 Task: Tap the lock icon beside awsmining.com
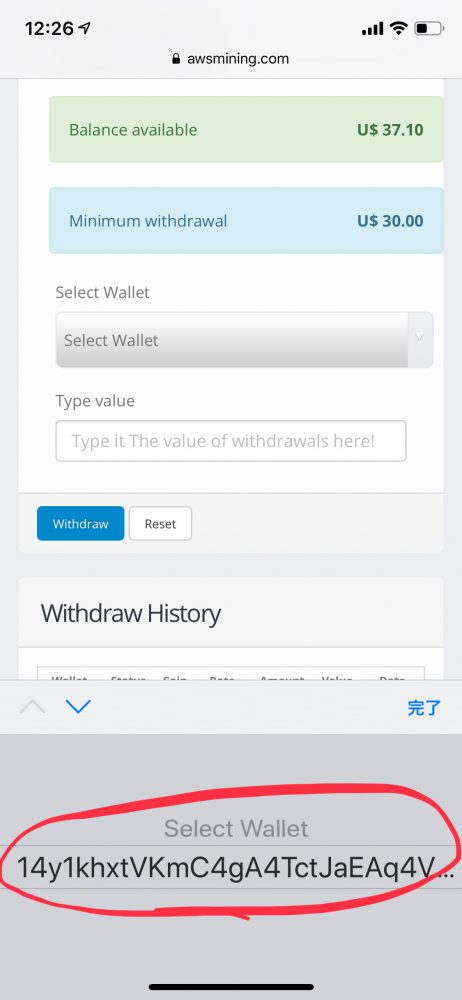(x=176, y=59)
